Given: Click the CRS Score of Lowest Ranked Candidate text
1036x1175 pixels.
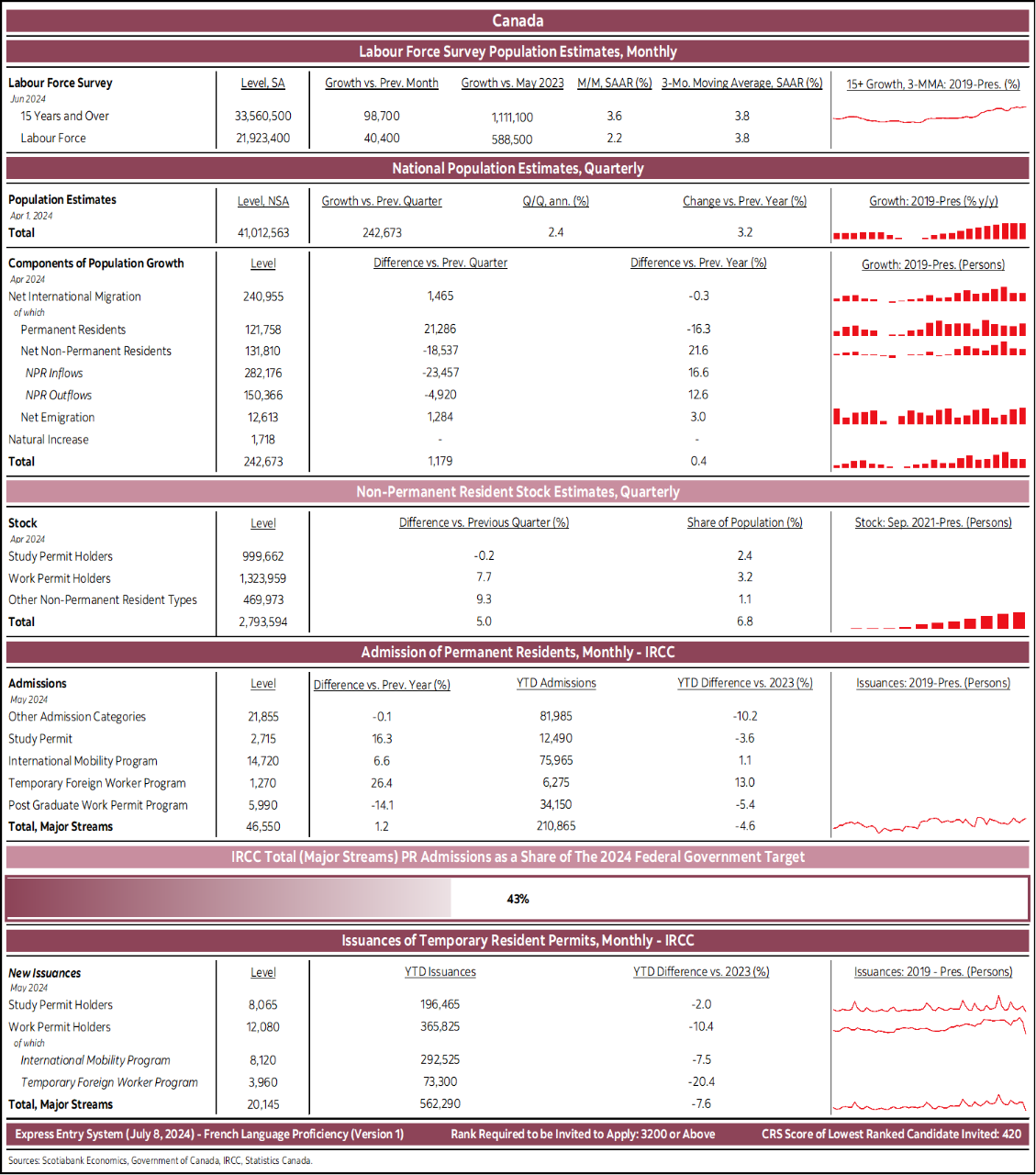Looking at the screenshot, I should tap(890, 1134).
